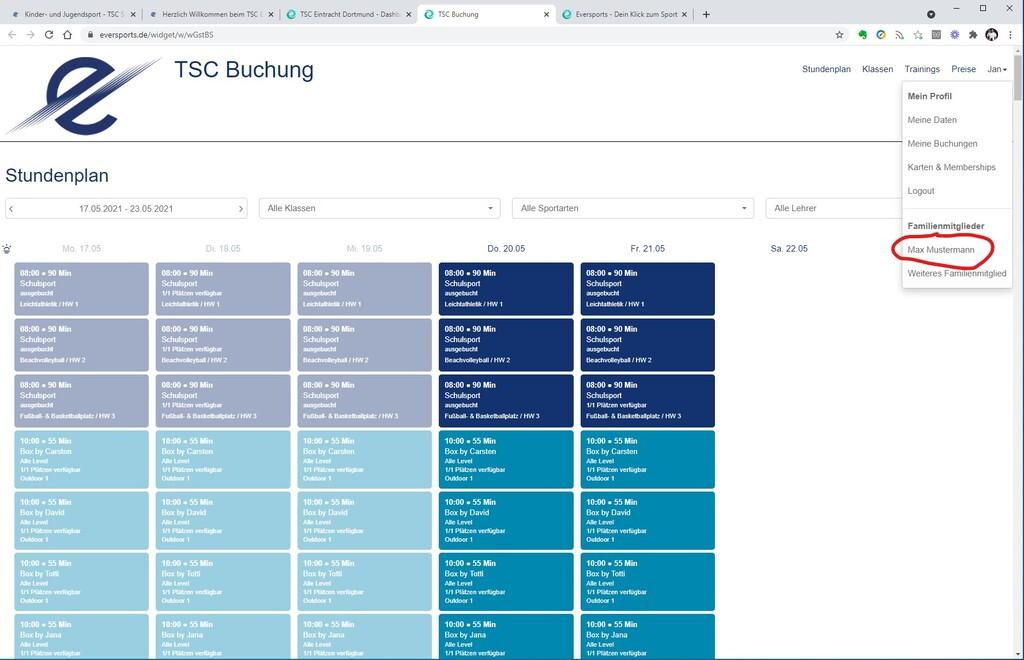Click Logout in the profile menu
Image resolution: width=1024 pixels, height=660 pixels.
pyautogui.click(x=921, y=191)
